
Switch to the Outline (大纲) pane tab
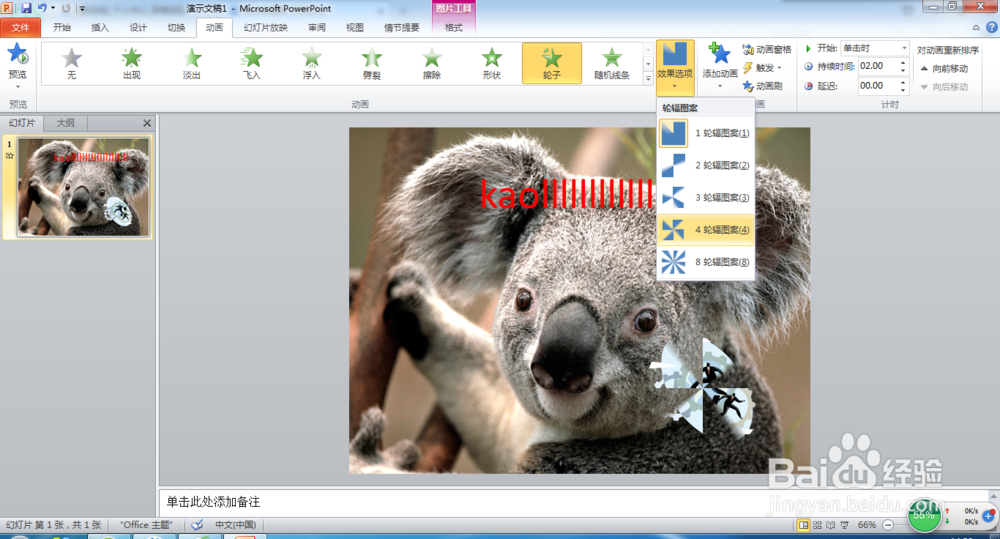pos(65,123)
